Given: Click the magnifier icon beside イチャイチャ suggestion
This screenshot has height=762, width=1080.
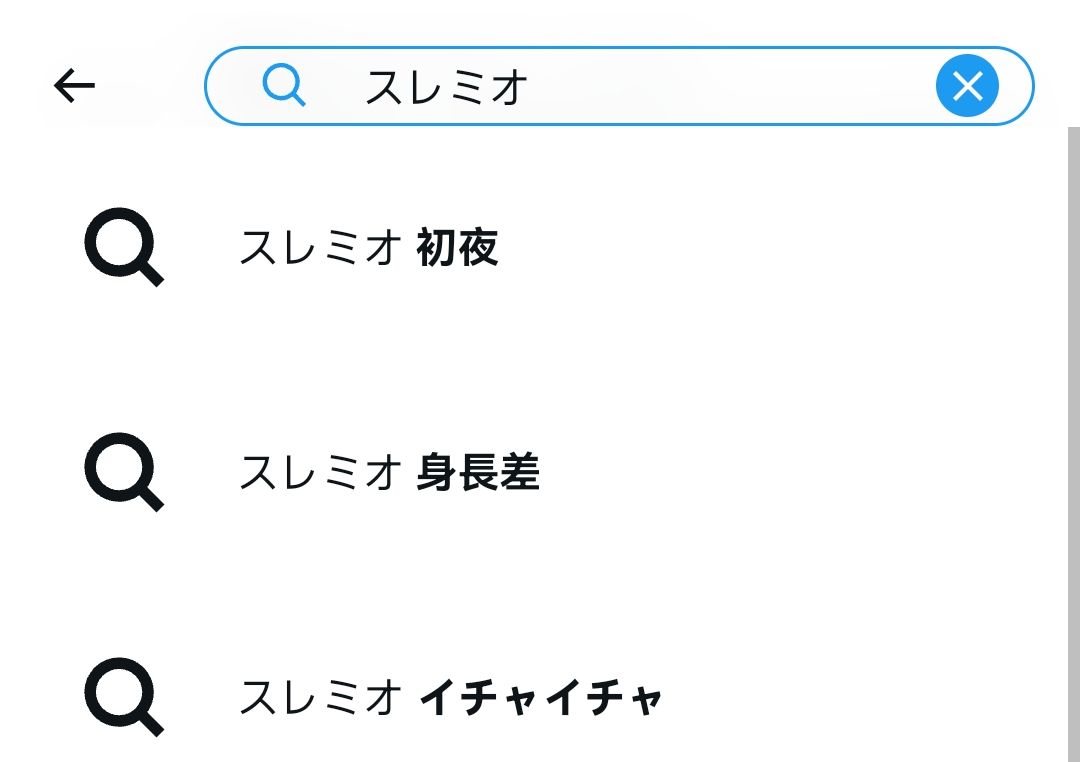Looking at the screenshot, I should (x=124, y=697).
